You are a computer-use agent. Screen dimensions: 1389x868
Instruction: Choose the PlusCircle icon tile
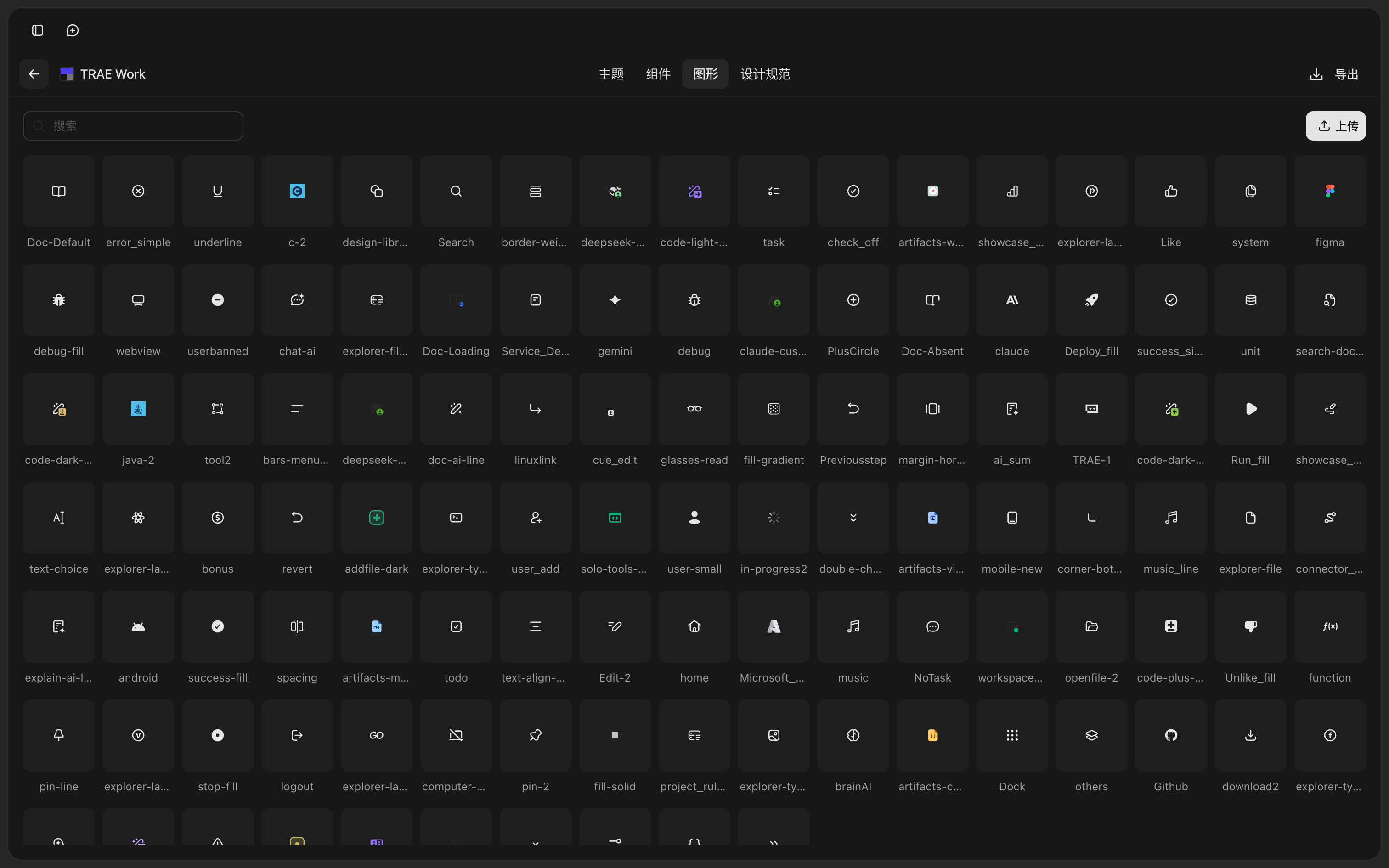[x=853, y=300]
